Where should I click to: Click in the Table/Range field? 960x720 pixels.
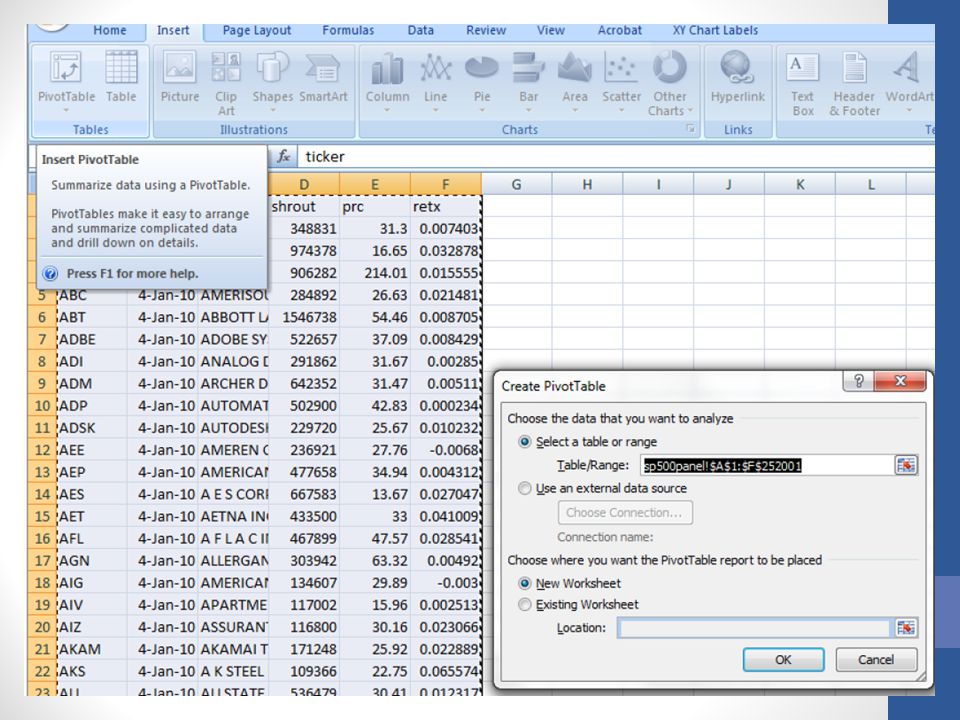(x=767, y=465)
